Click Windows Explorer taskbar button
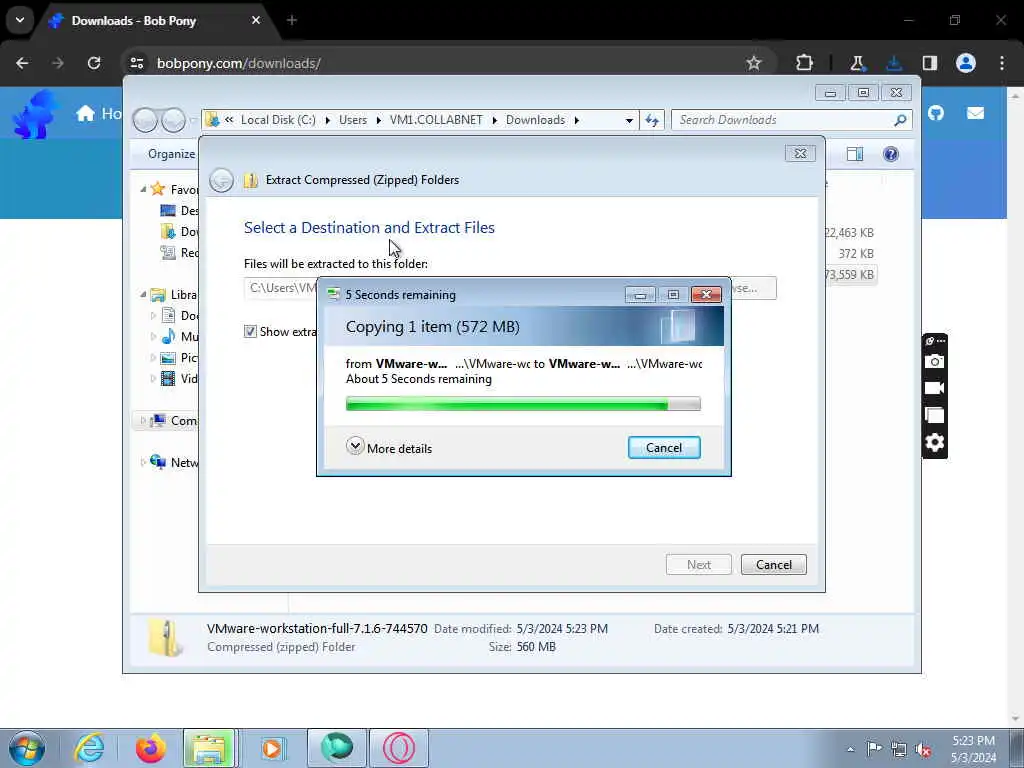Image resolution: width=1024 pixels, height=768 pixels. tap(209, 748)
